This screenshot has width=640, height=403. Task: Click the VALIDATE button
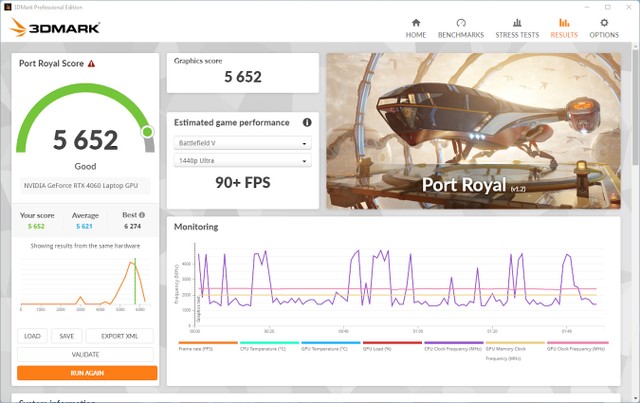pyautogui.click(x=85, y=354)
